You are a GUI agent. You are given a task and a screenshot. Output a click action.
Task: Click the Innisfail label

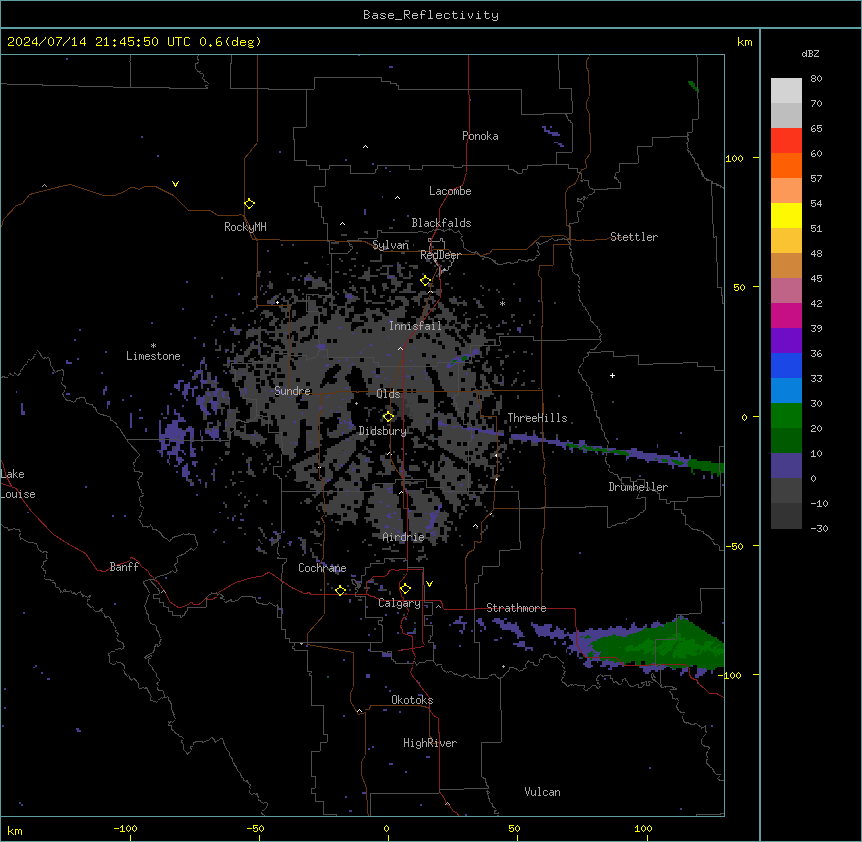coord(415,326)
